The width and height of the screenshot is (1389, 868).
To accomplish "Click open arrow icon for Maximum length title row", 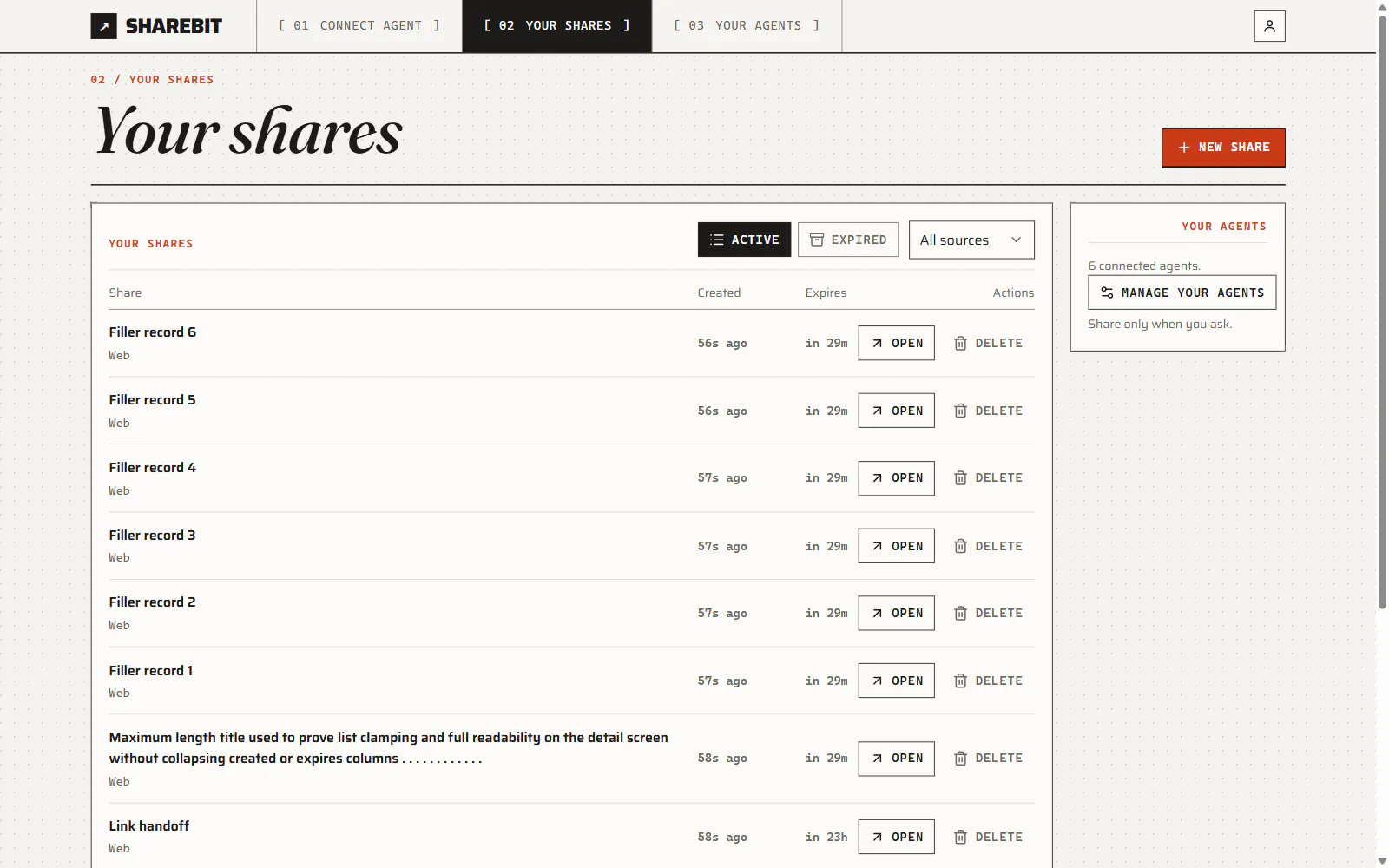I will point(878,759).
